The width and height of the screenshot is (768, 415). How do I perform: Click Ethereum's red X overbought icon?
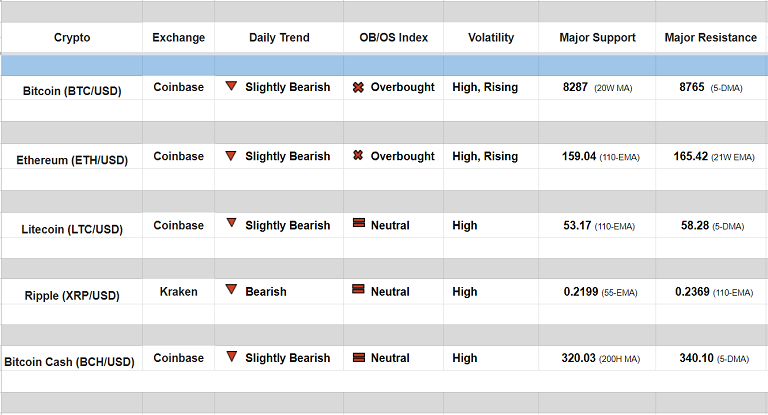[x=358, y=156]
